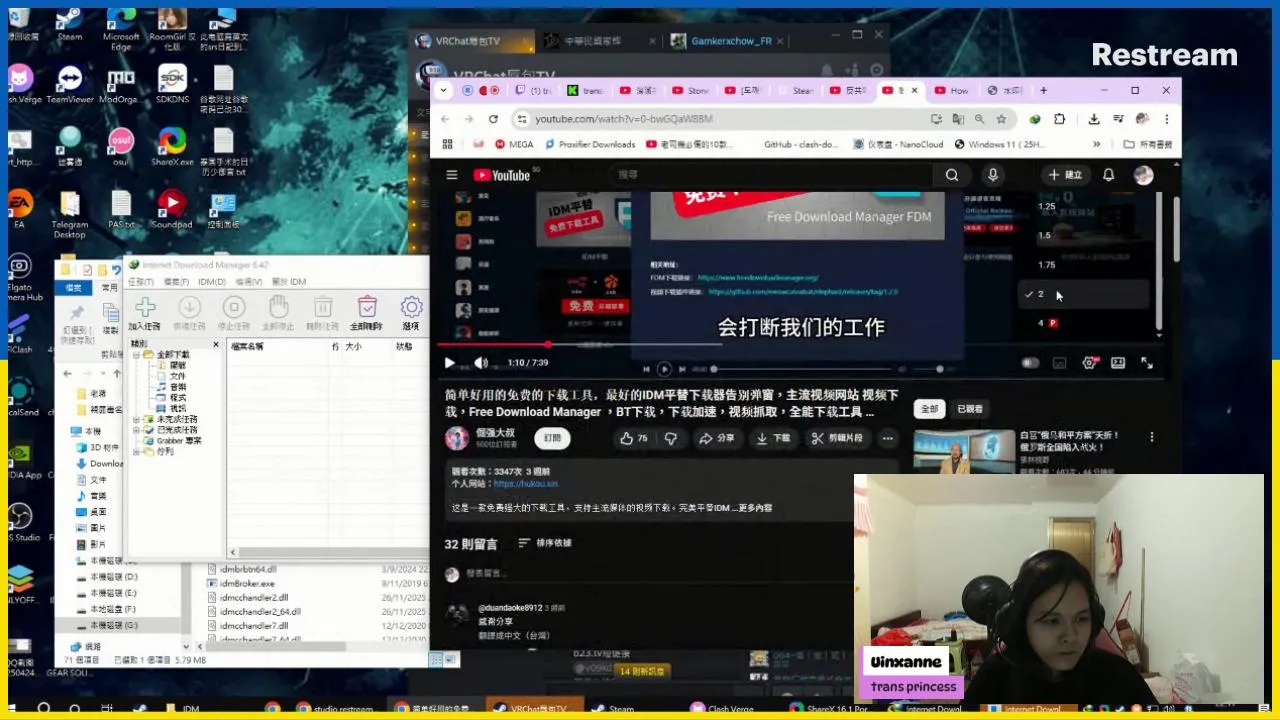This screenshot has width=1280, height=720.
Task: Expand Finished tasks tree node in IDM
Action: click(x=137, y=430)
